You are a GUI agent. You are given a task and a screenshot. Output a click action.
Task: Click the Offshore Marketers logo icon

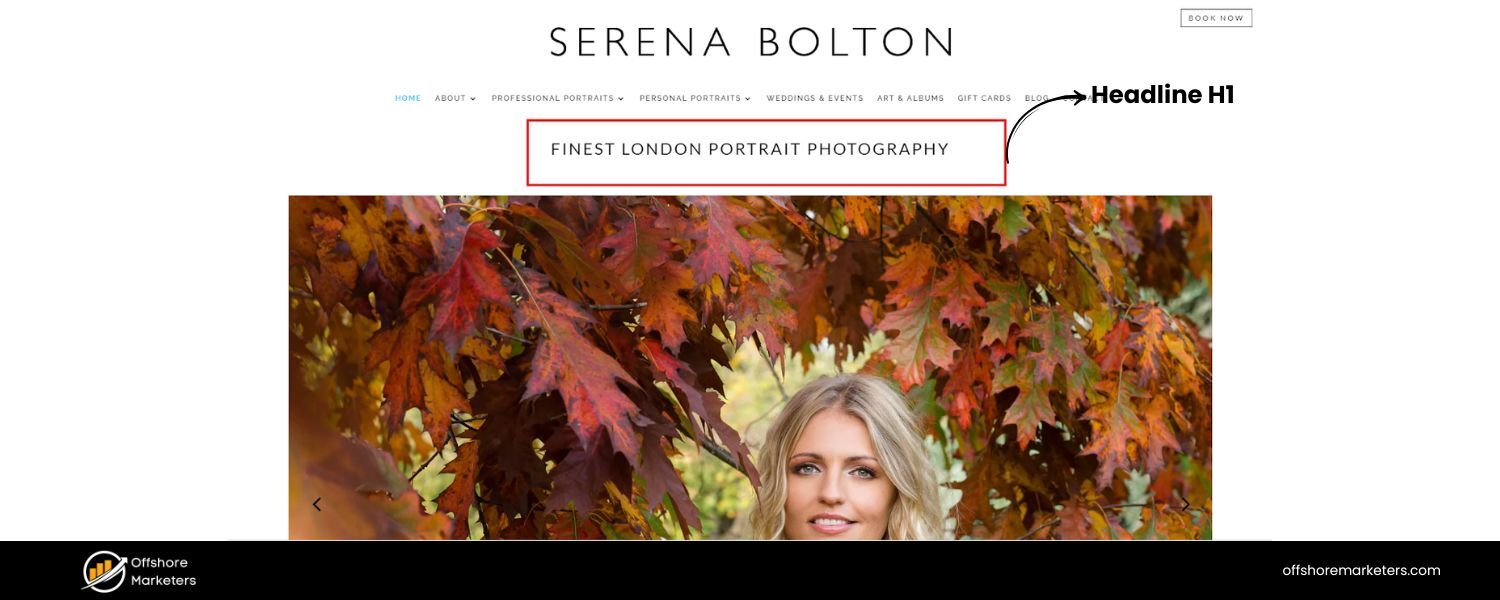coord(104,571)
